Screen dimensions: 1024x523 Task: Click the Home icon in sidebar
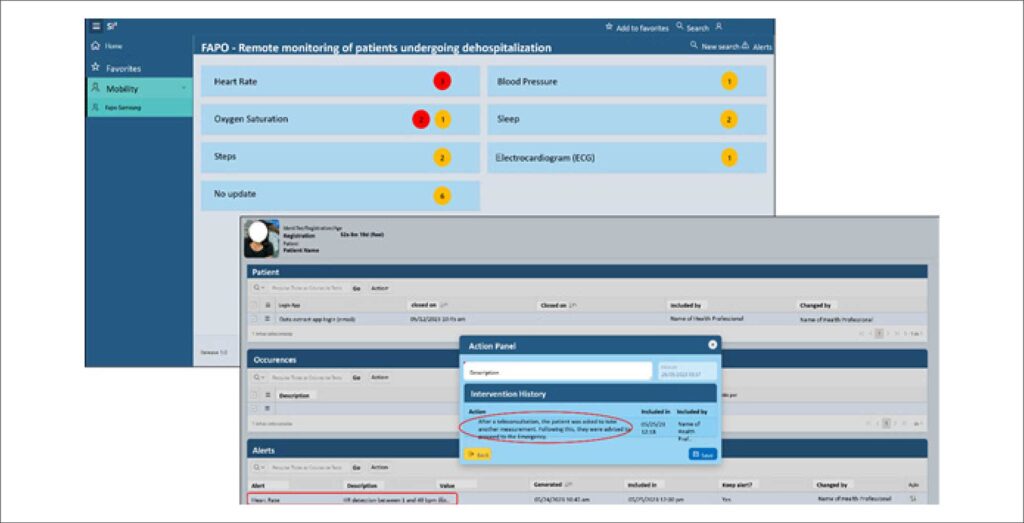95,46
